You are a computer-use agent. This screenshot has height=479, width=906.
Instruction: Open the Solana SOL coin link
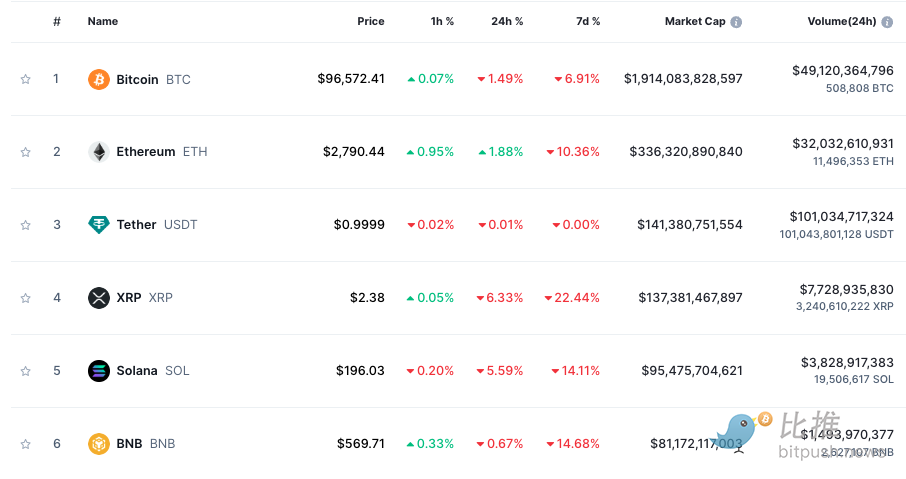137,371
